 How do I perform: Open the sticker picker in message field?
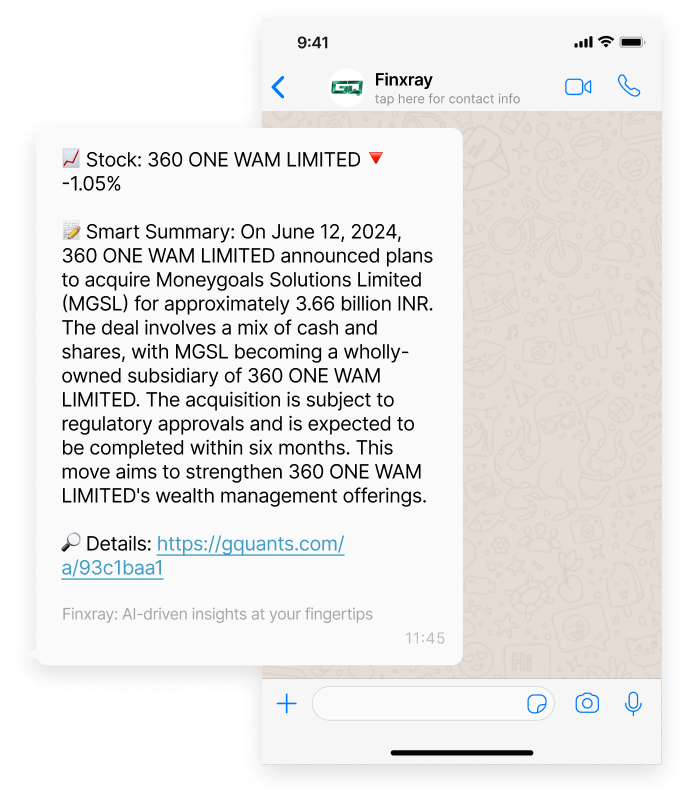click(536, 704)
